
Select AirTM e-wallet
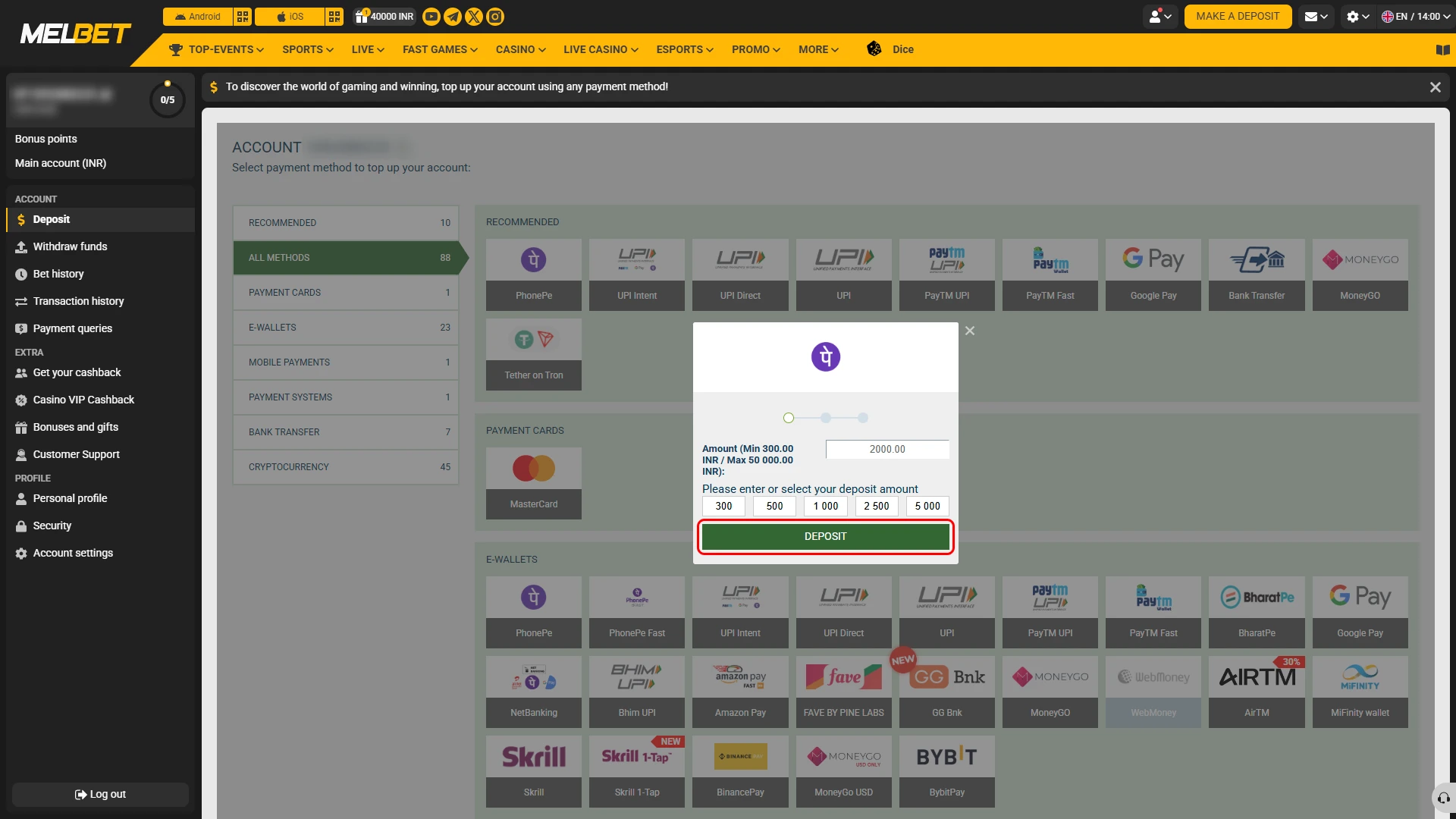click(x=1257, y=692)
